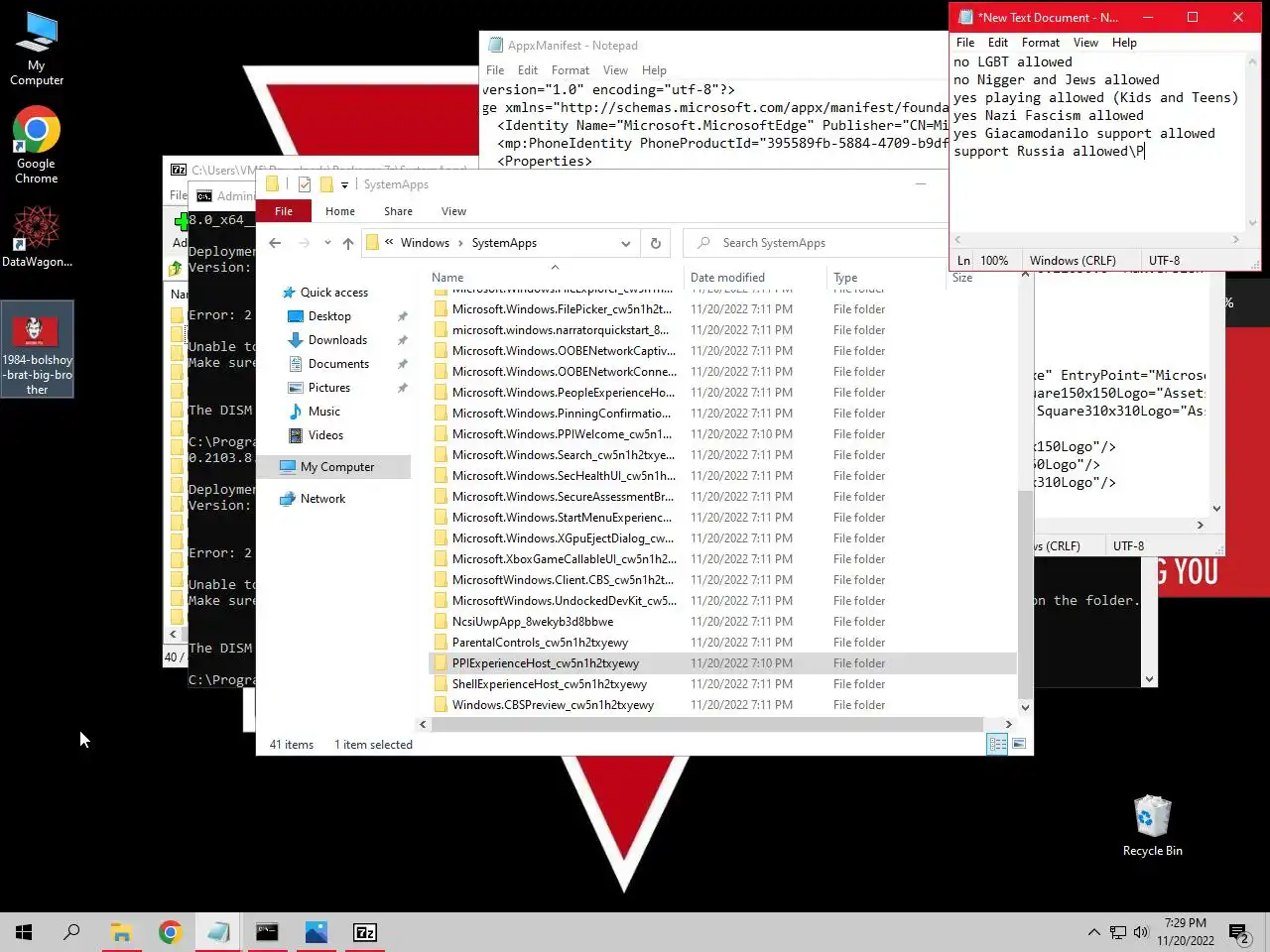Screen dimensions: 1270x952
Task: Select the ShellExperienceHost_cw5n1h2txyewy folder
Action: point(724,684)
